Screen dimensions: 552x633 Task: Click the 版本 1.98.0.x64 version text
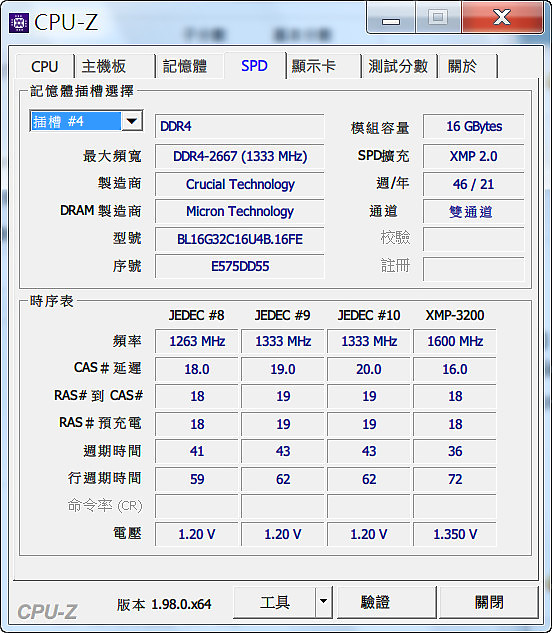tap(164, 604)
